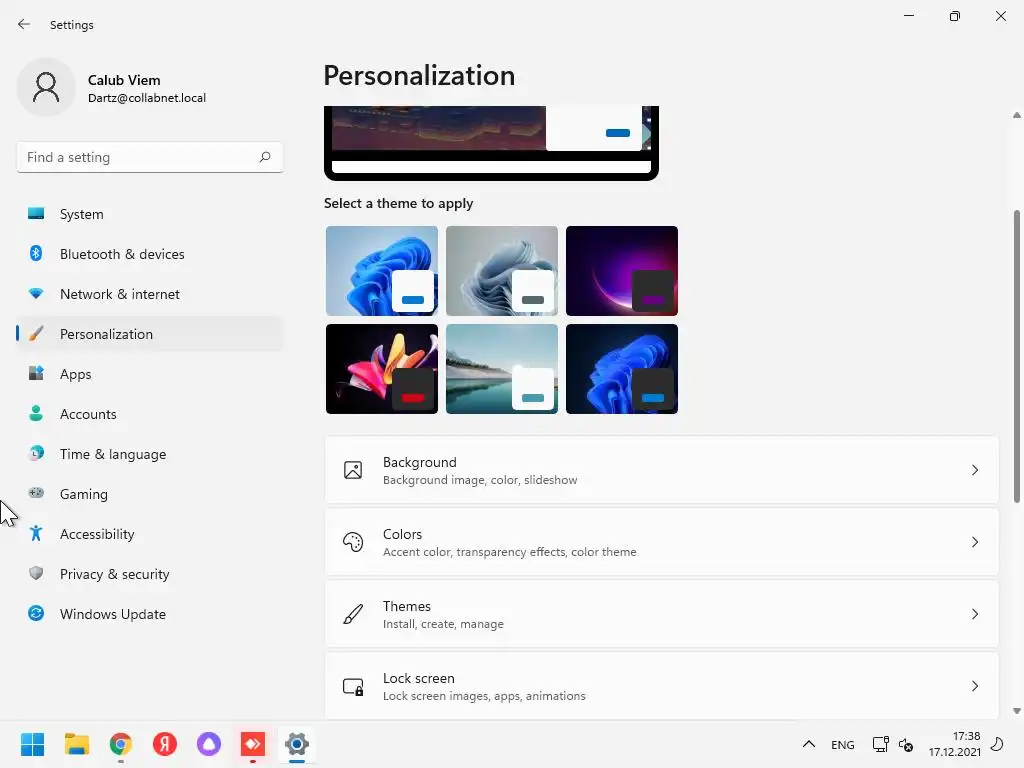Click user name Calub Viem

pos(124,80)
